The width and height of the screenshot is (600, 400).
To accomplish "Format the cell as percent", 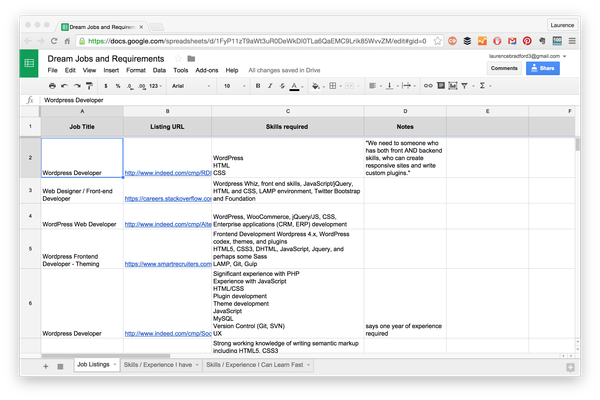I will click(x=118, y=86).
